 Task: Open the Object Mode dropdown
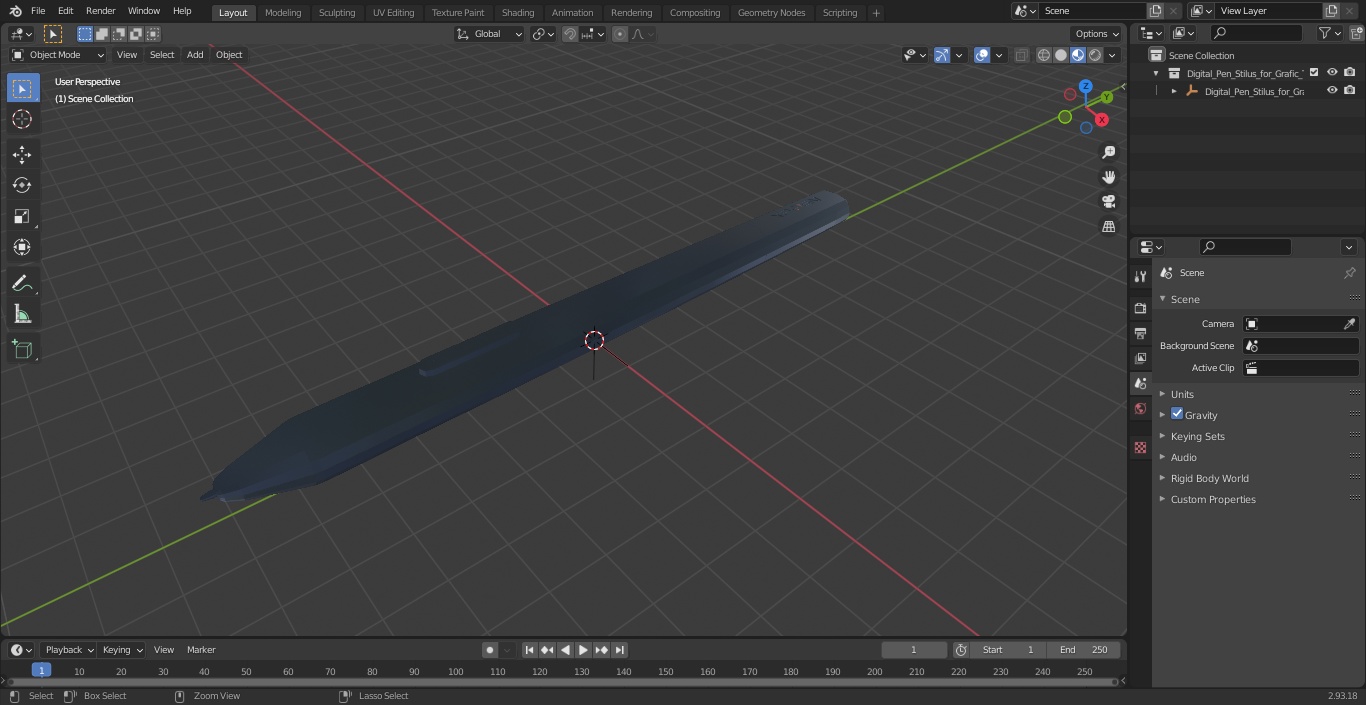coord(58,55)
